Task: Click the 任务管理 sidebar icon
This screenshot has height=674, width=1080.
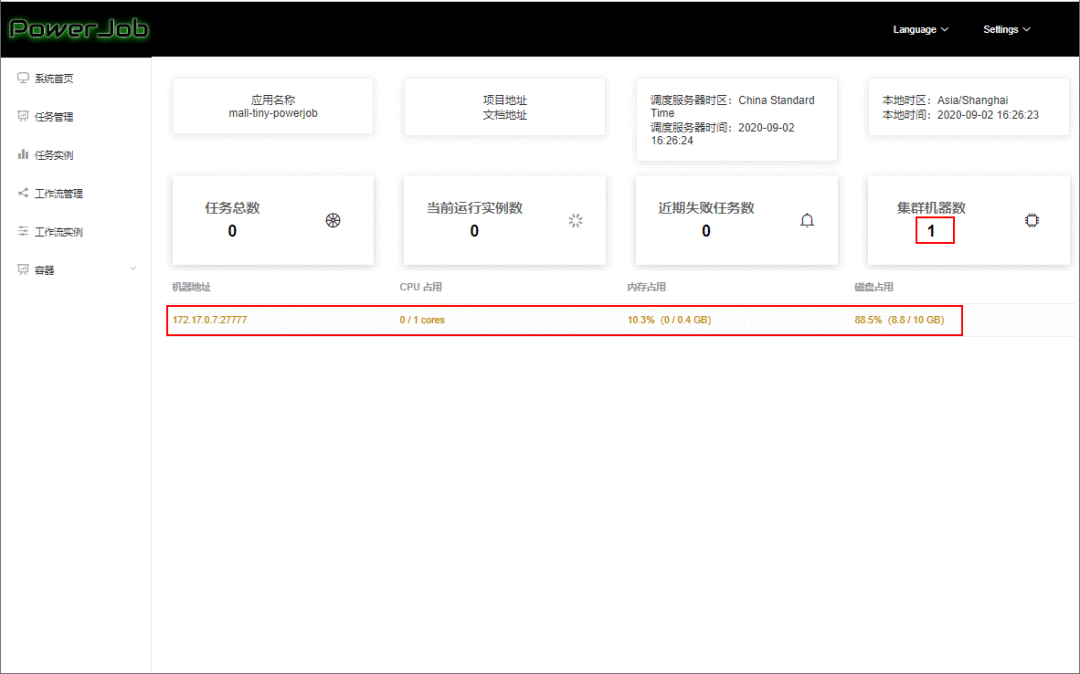Action: pyautogui.click(x=23, y=116)
